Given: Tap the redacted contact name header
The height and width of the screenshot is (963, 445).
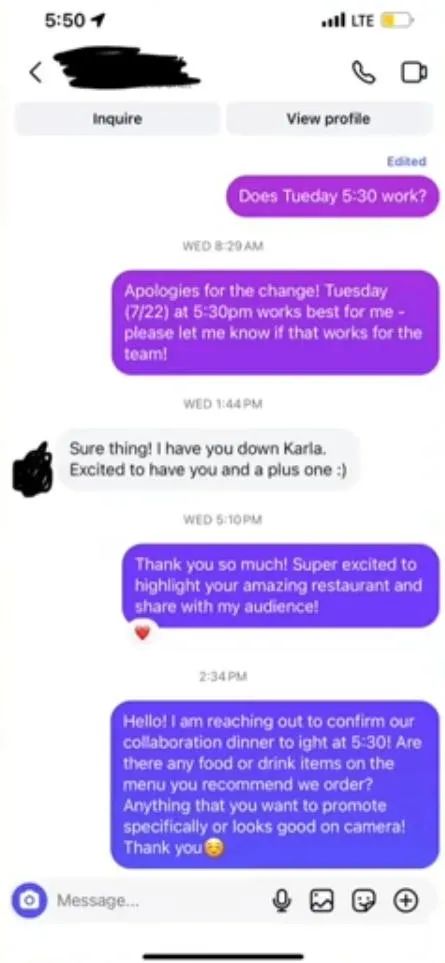Looking at the screenshot, I should coord(126,69).
